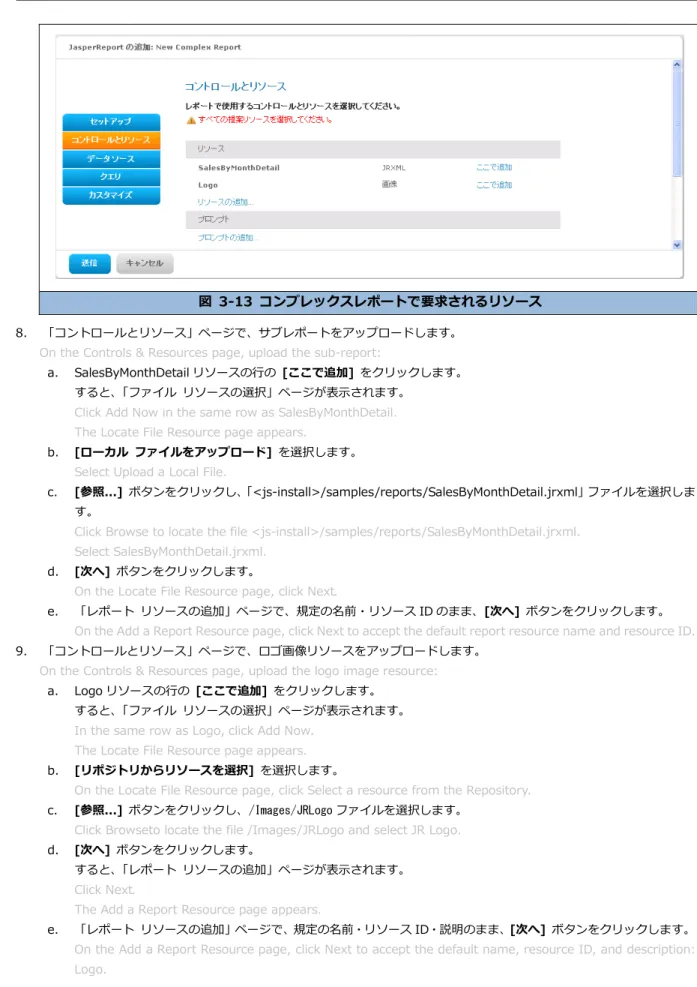Select the Logo resource name in the list
697x987 pixels.
[x=208, y=185]
